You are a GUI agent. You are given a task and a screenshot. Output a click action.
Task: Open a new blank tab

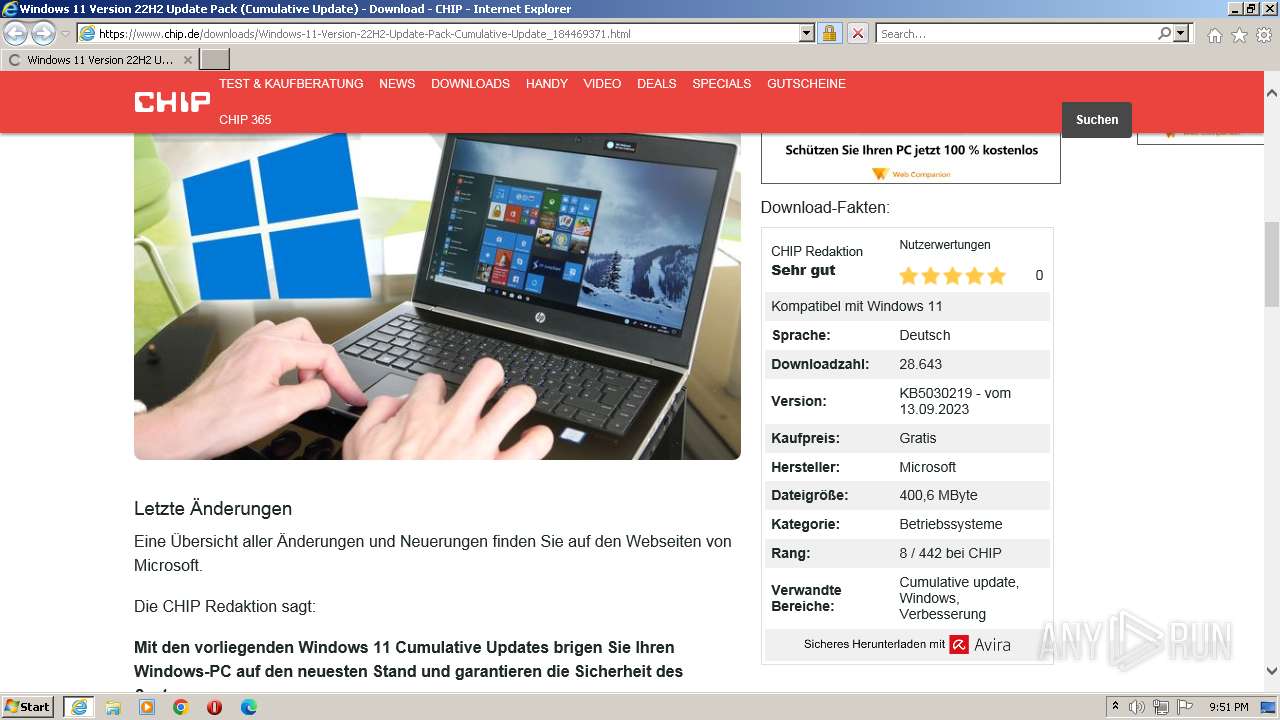point(215,60)
